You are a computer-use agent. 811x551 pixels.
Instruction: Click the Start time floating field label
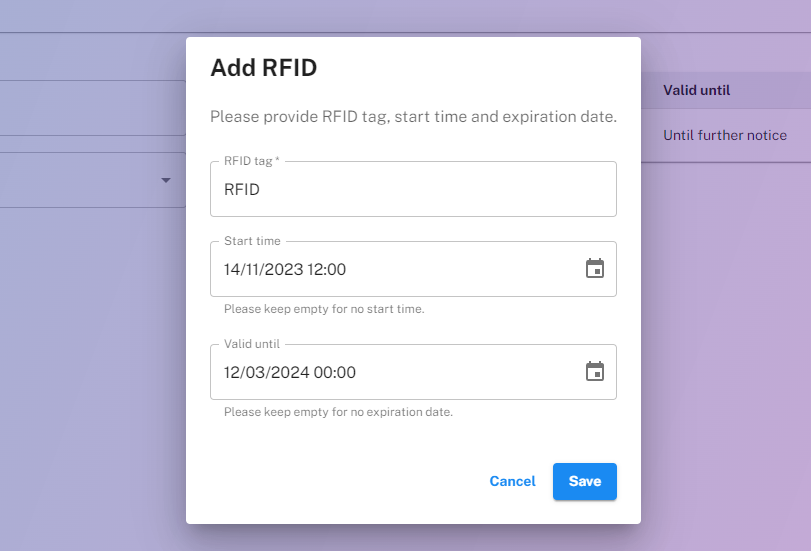(252, 241)
